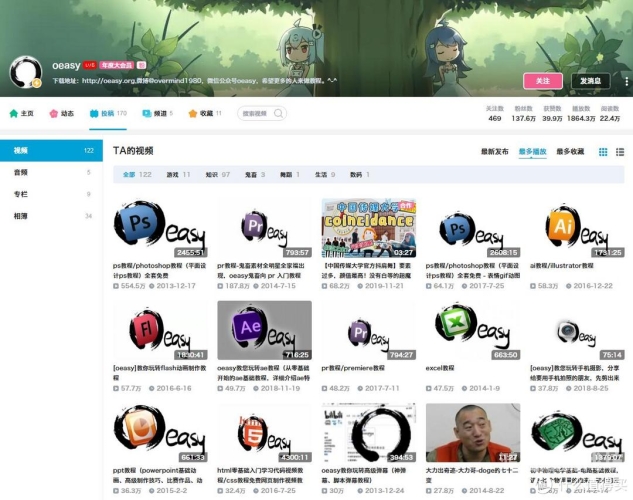Open mobile photography thumbnail 75:14
This screenshot has height=500, width=633.
(577, 330)
